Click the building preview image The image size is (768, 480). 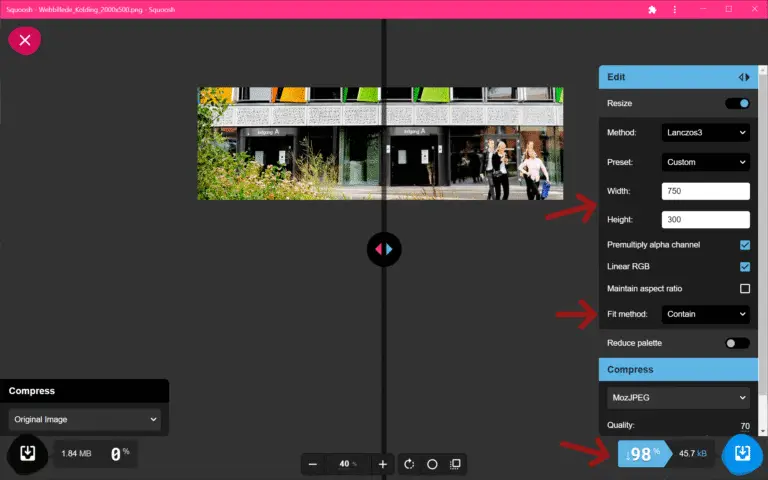click(x=380, y=144)
